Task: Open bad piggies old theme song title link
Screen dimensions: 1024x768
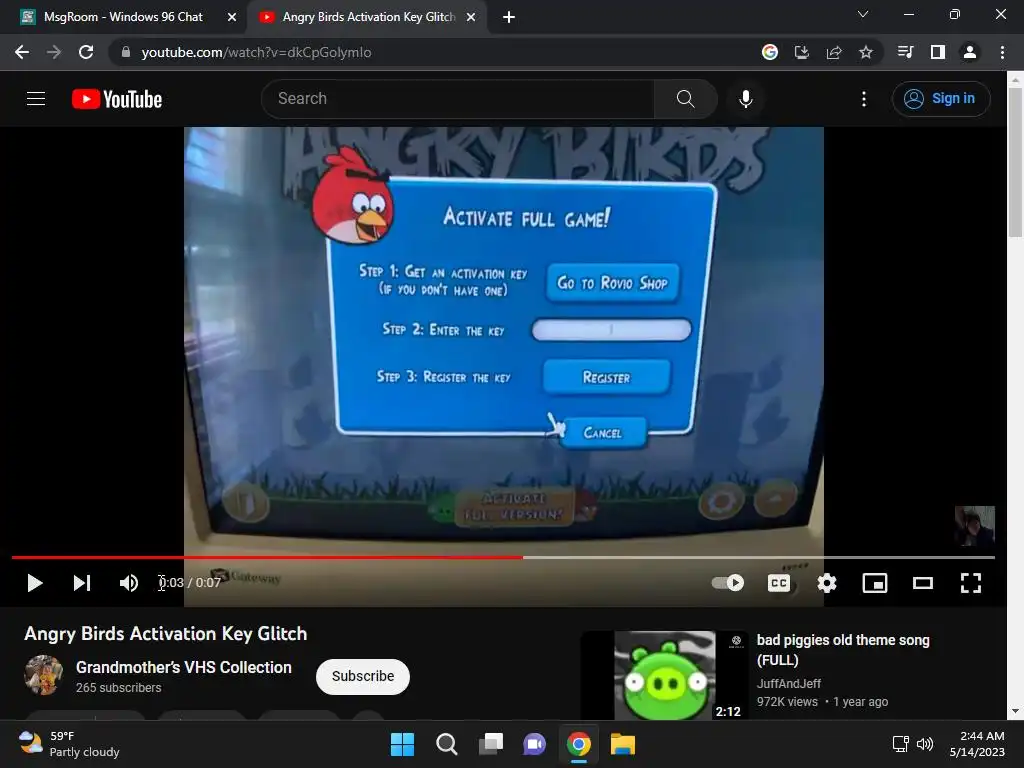Action: pyautogui.click(x=842, y=650)
